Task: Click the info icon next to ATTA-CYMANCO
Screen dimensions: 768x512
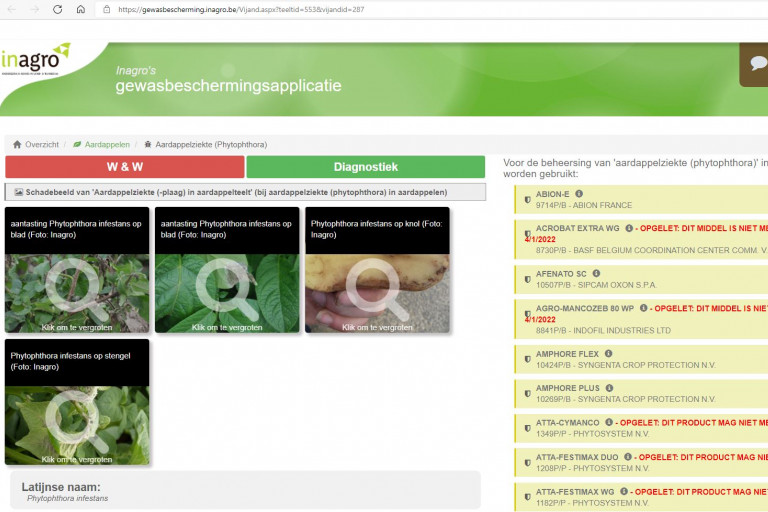Action: 609,422
